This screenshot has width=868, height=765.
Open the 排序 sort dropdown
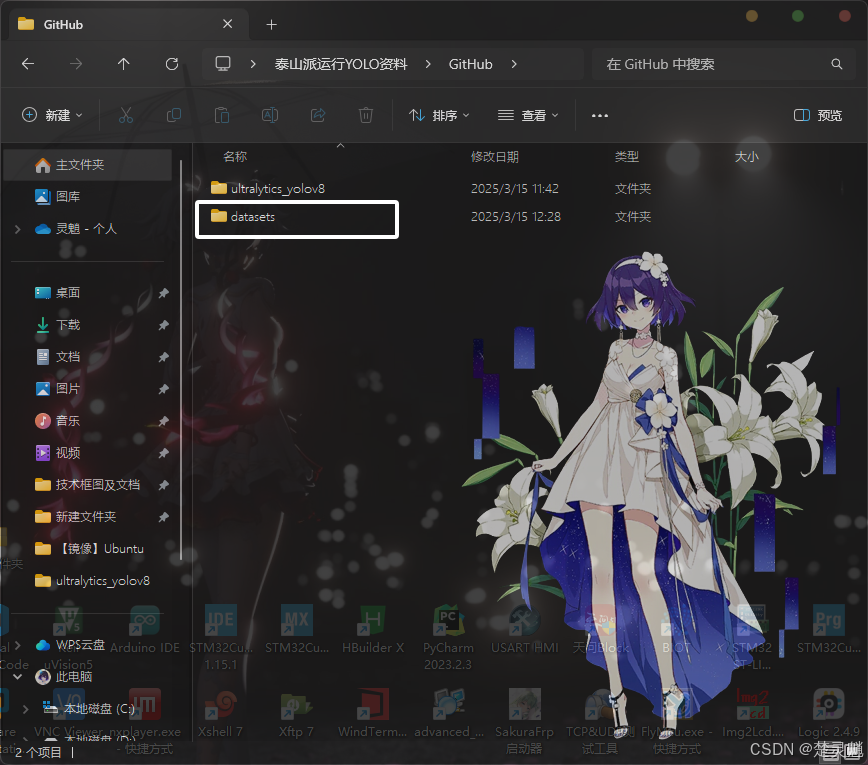click(439, 115)
